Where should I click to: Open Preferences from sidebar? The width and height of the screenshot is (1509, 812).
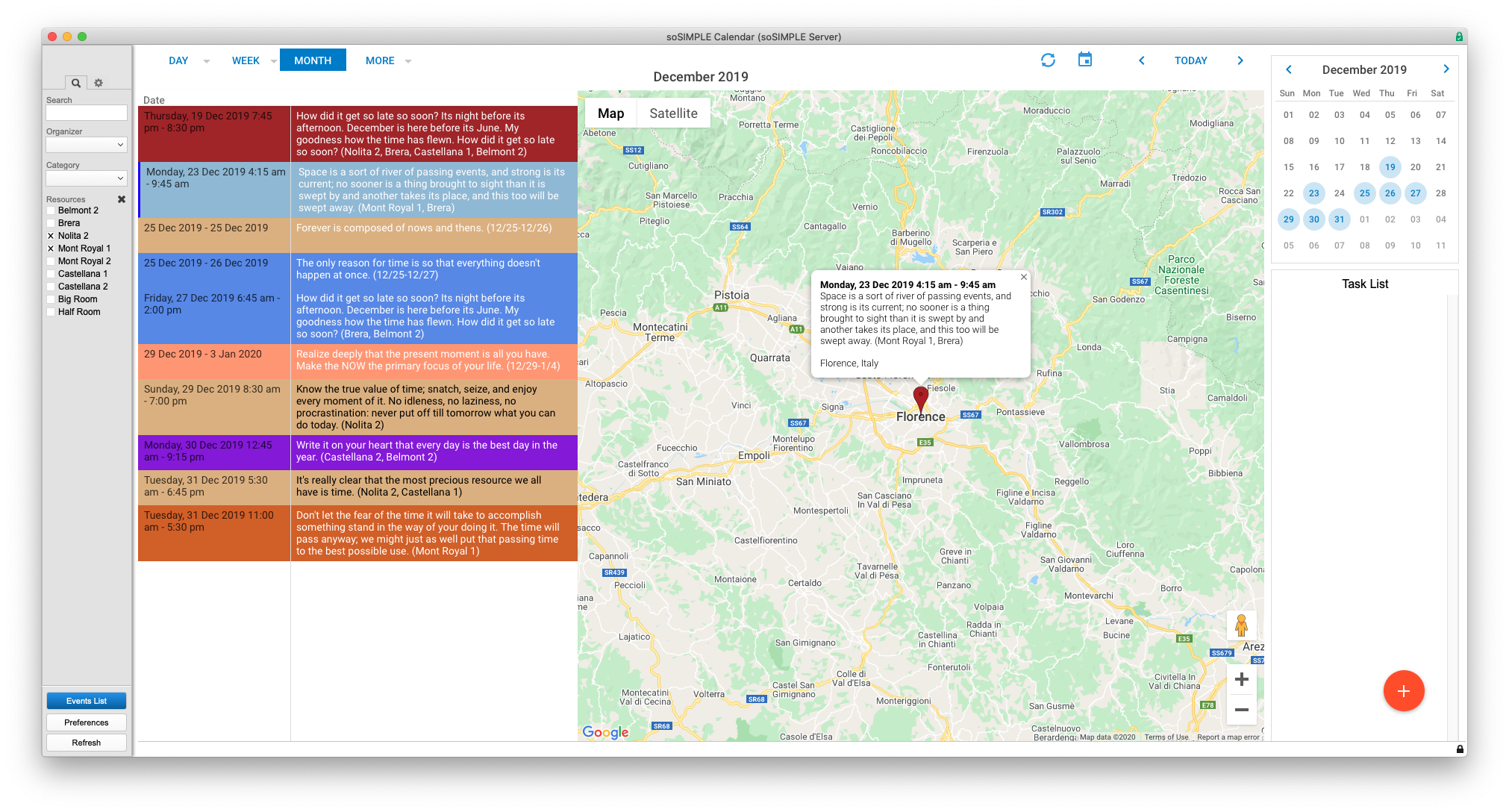[x=87, y=722]
